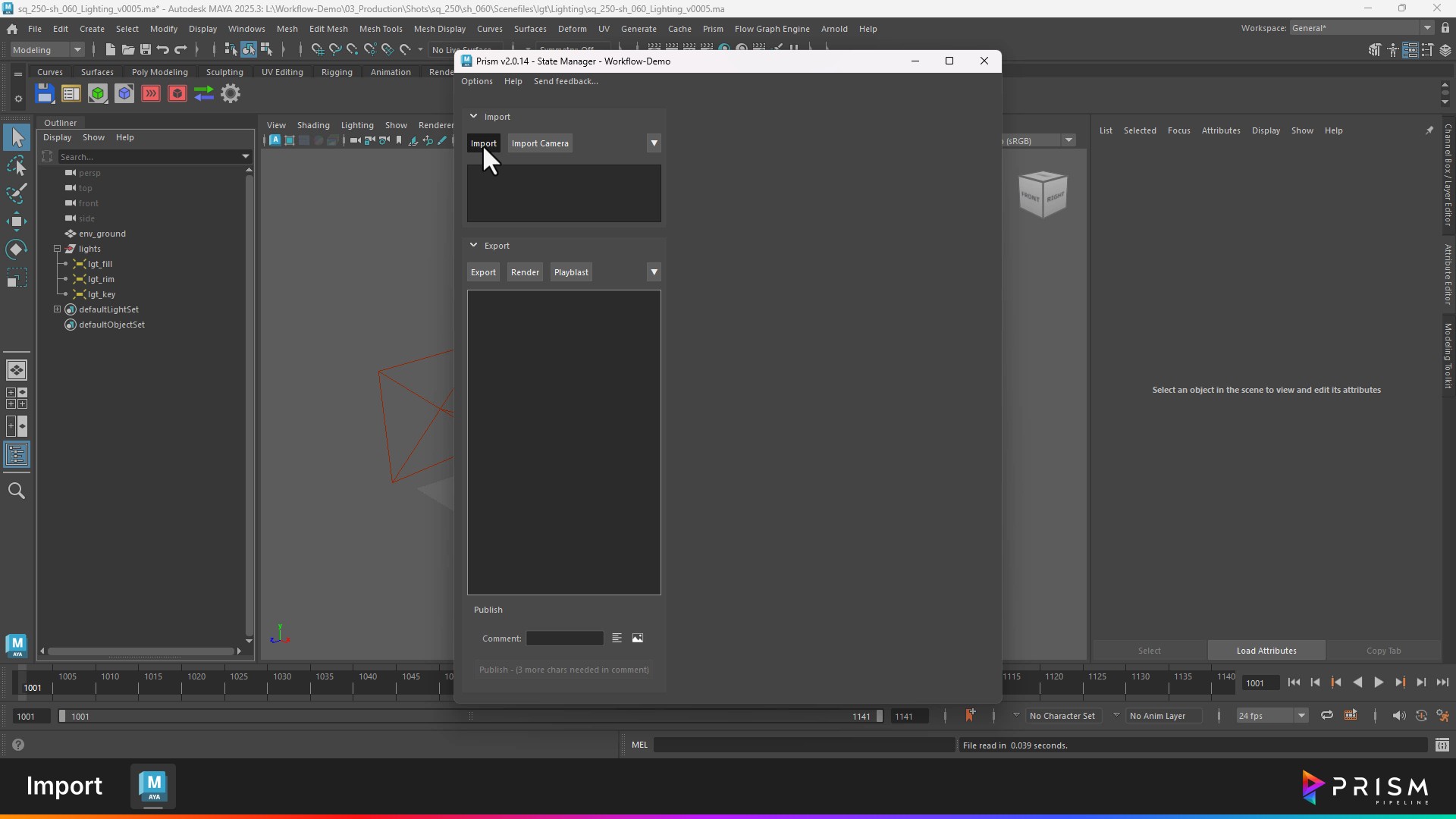Toggle select by component type mode

pos(266,50)
